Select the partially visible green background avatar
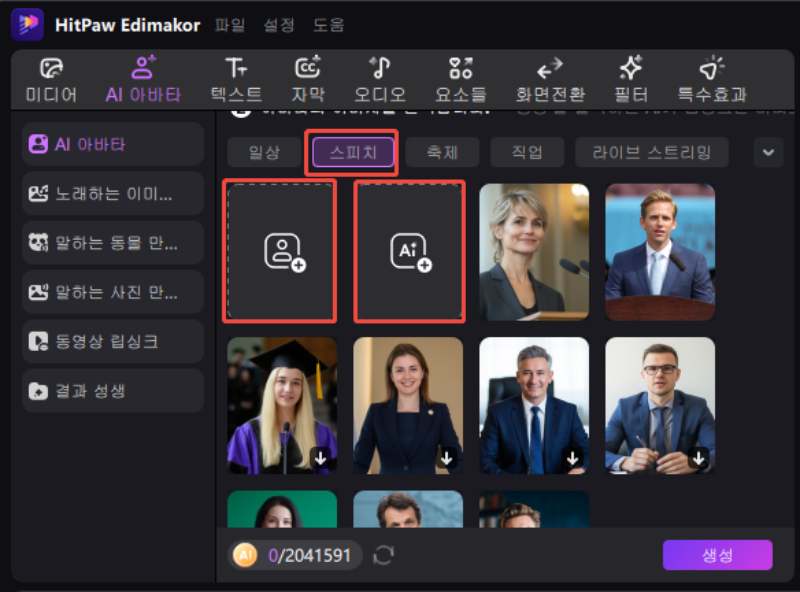 [282, 509]
